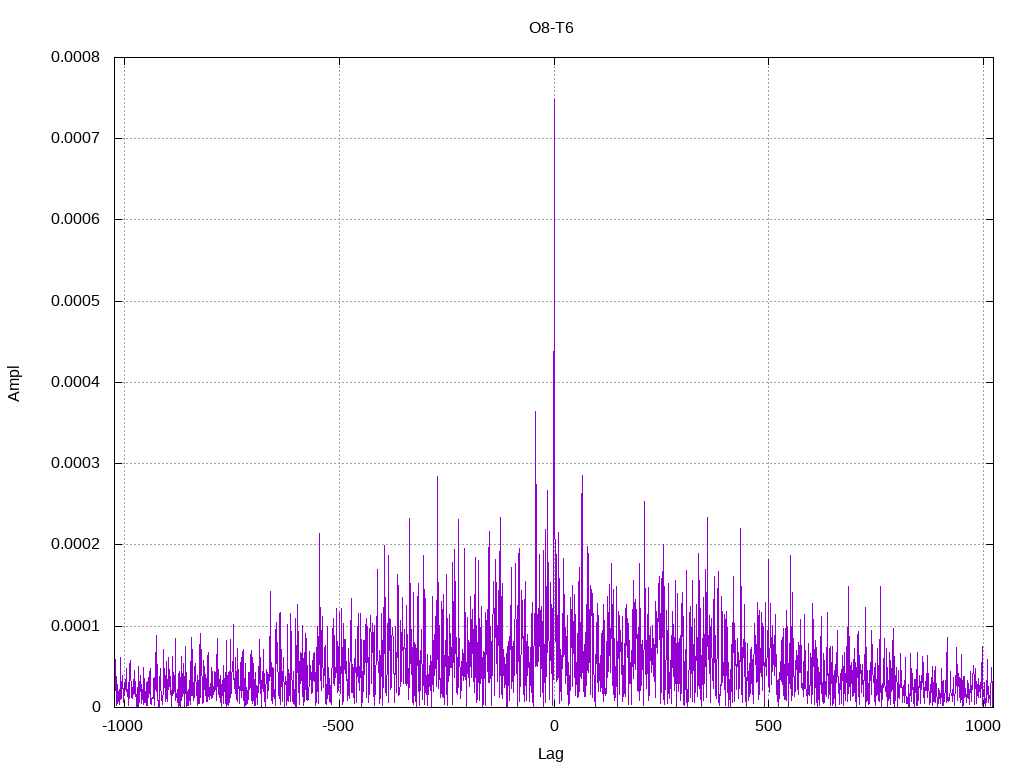Click the 0 y-axis tick label
This screenshot has height=768, width=1024.
pos(96,707)
